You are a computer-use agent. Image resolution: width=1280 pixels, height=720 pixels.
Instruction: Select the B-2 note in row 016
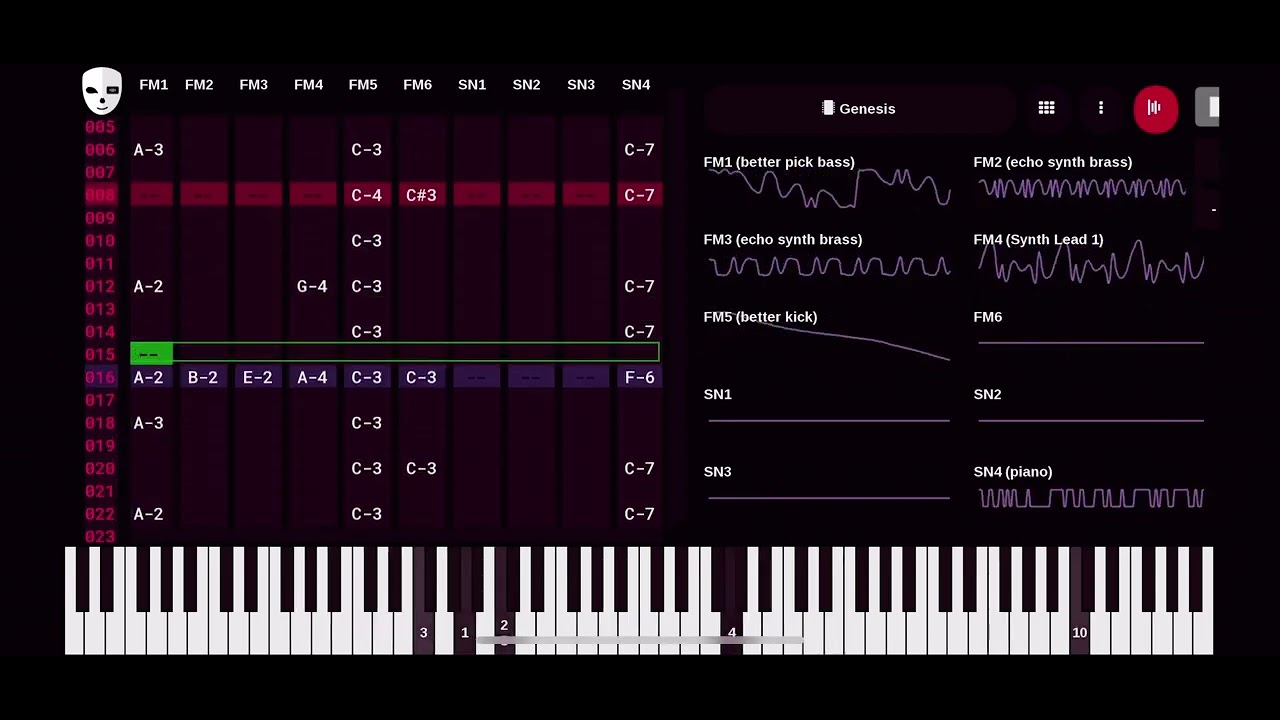point(203,377)
